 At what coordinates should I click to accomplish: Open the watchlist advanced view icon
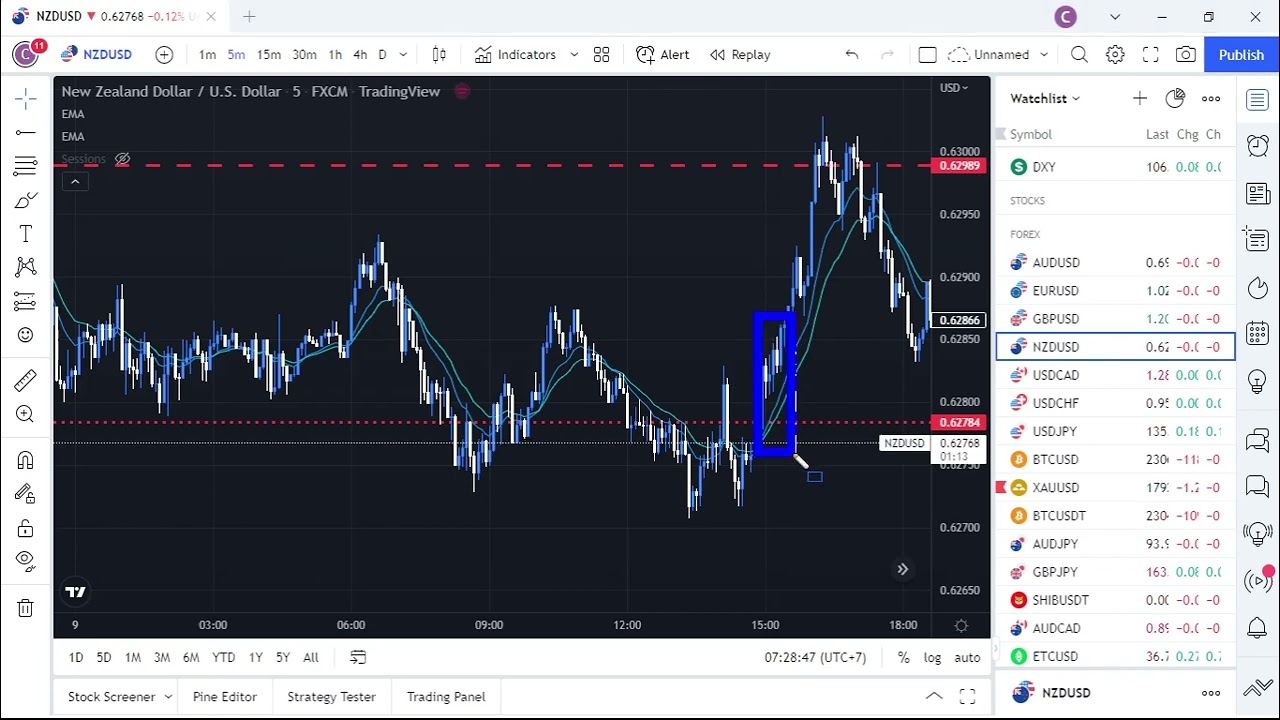pyautogui.click(x=1175, y=98)
